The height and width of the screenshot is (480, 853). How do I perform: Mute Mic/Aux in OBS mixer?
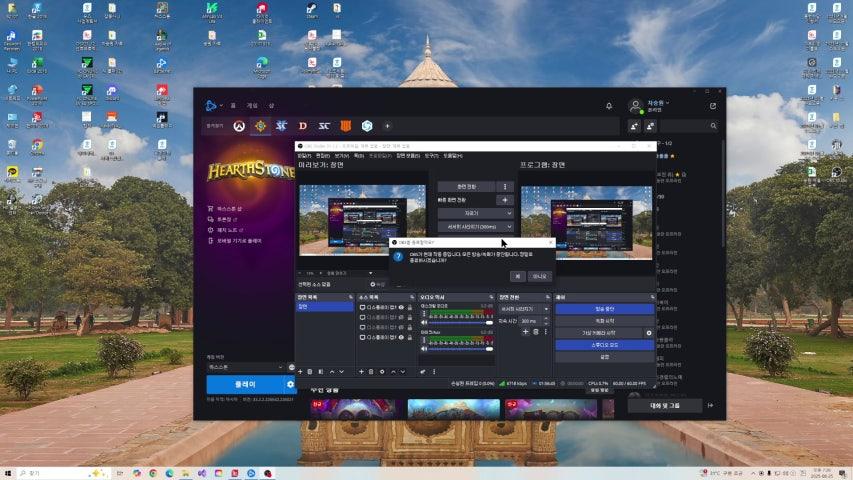pyautogui.click(x=424, y=349)
